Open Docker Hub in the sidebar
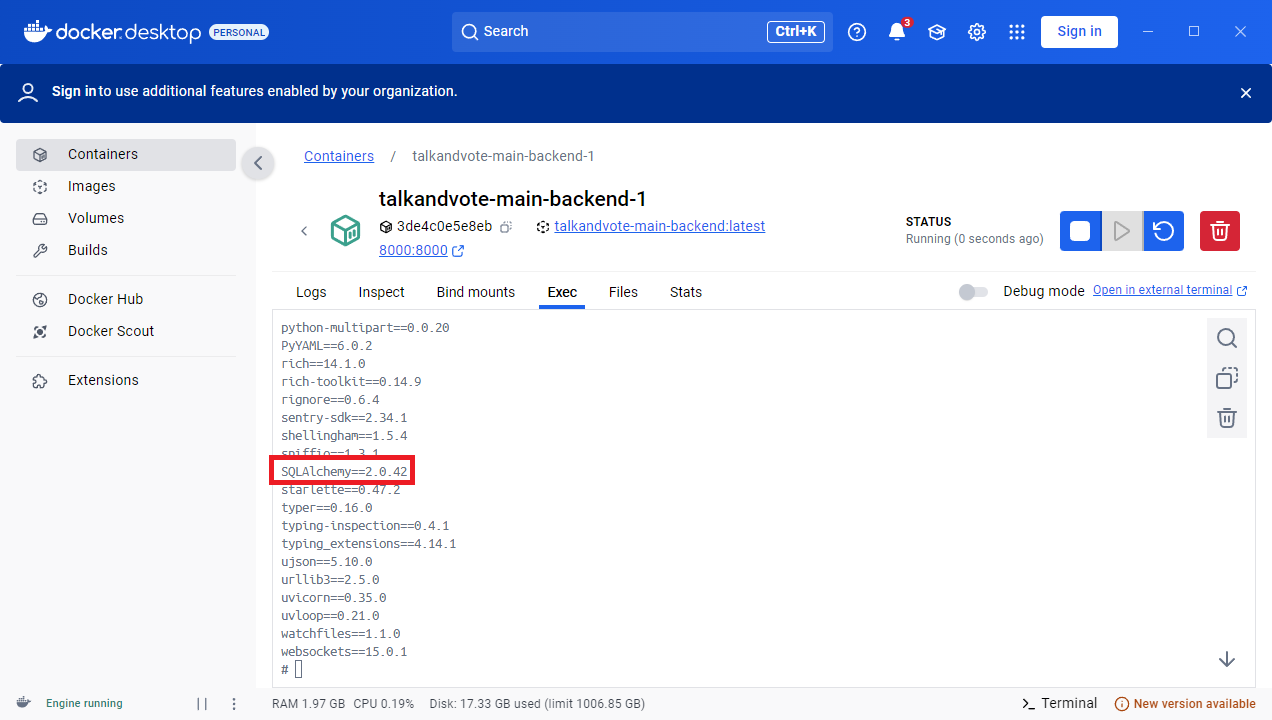 [x=126, y=299]
